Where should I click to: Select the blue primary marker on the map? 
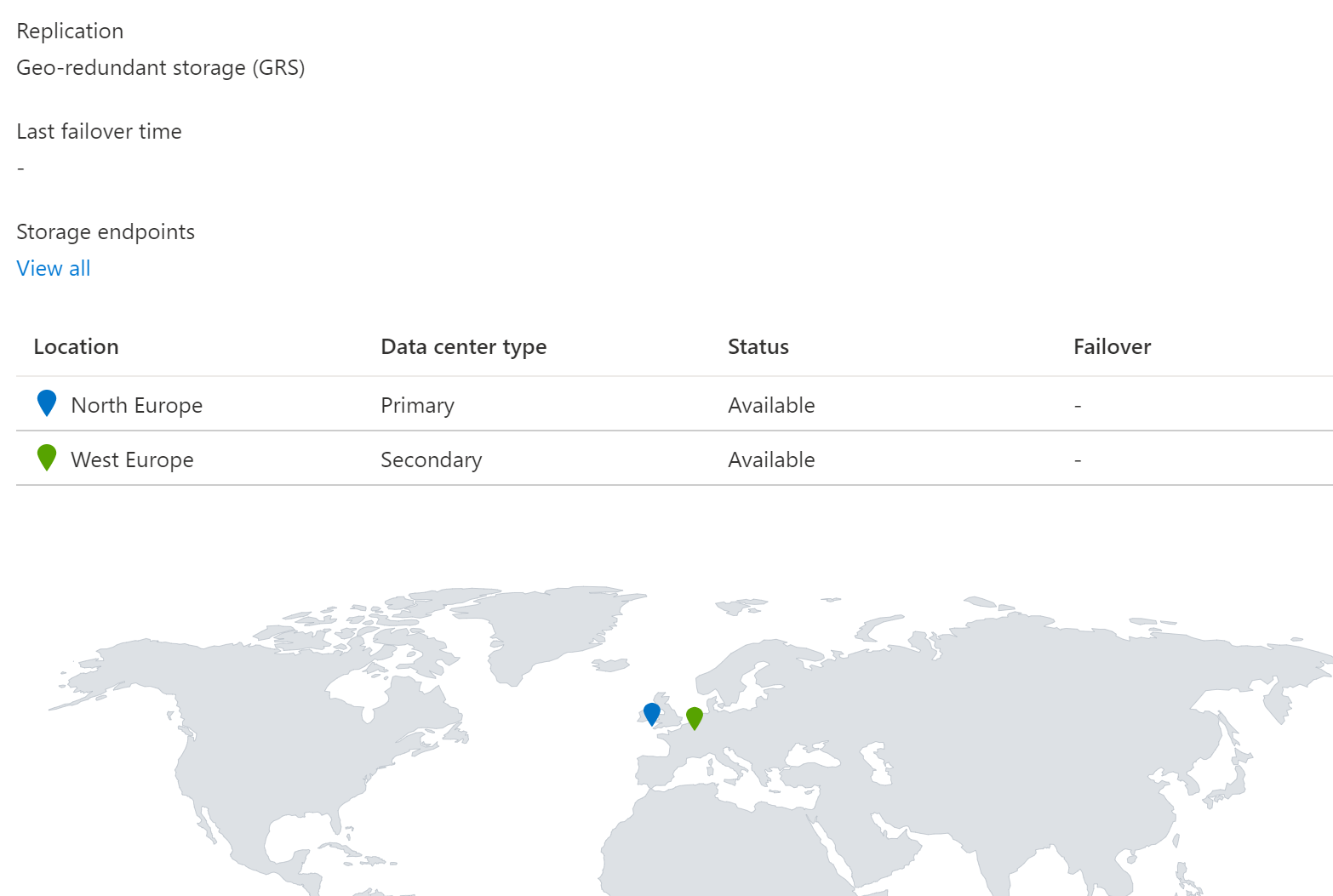[x=652, y=713]
